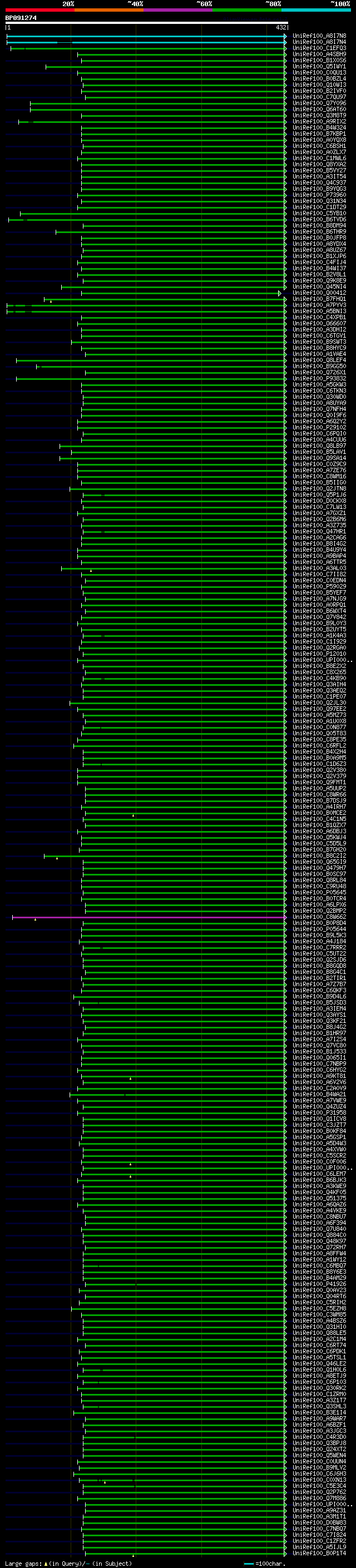Click the purple alignment bar for UniRef100_C8W662
Viewport: 356px width, 1568px height.
tap(149, 917)
